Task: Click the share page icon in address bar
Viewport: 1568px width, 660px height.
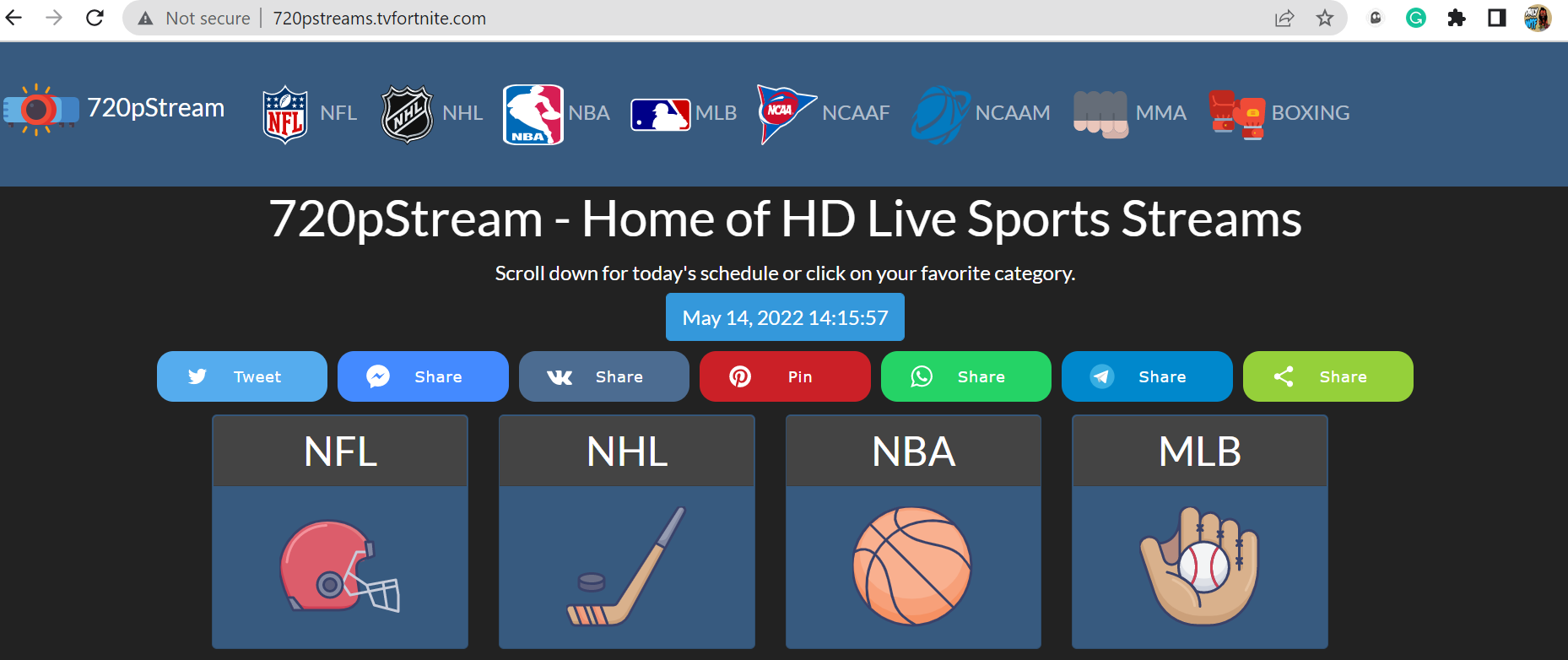Action: pos(1284,19)
